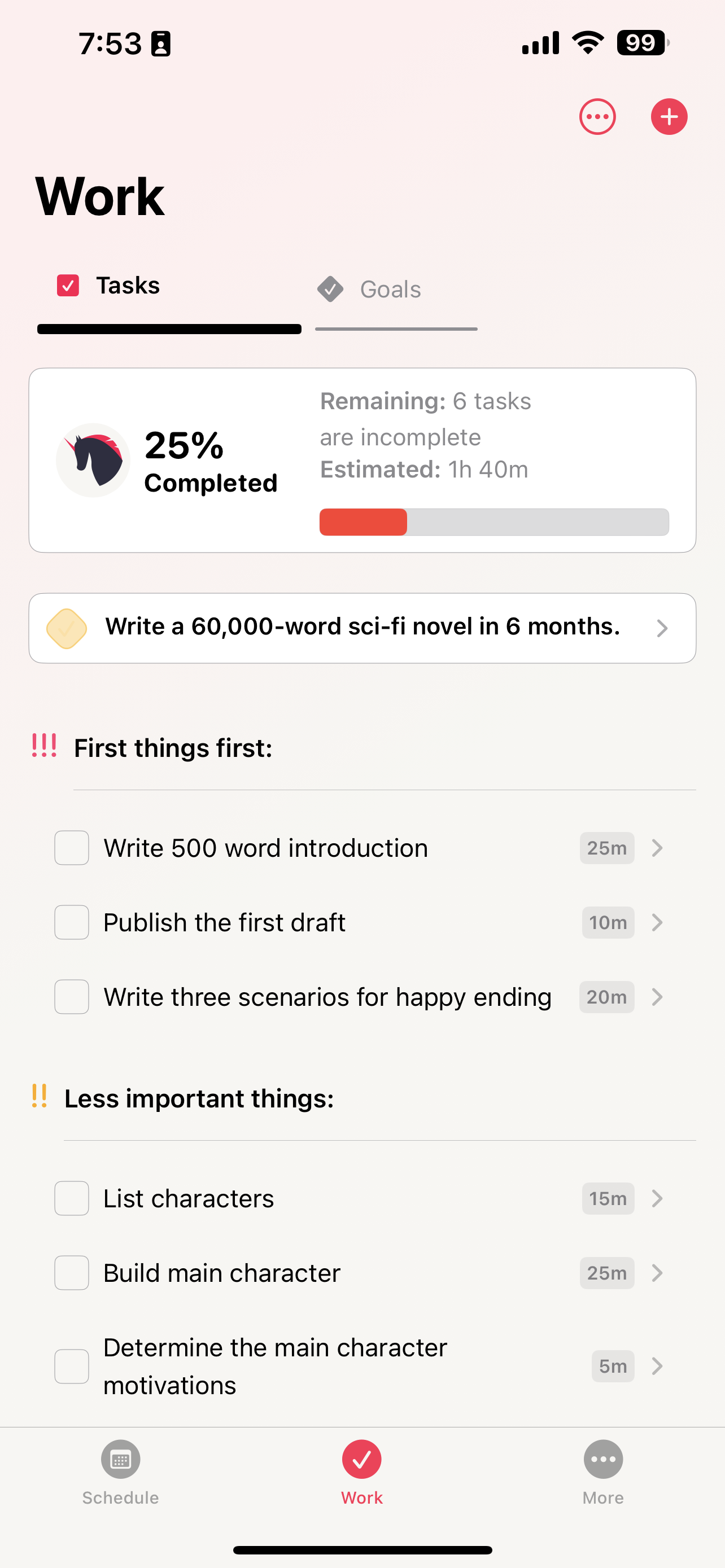
Task: Switch to the Goals tab
Action: click(x=390, y=290)
